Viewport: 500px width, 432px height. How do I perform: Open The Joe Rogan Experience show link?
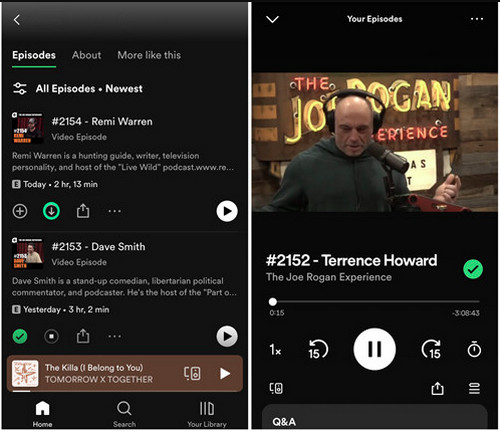(329, 277)
